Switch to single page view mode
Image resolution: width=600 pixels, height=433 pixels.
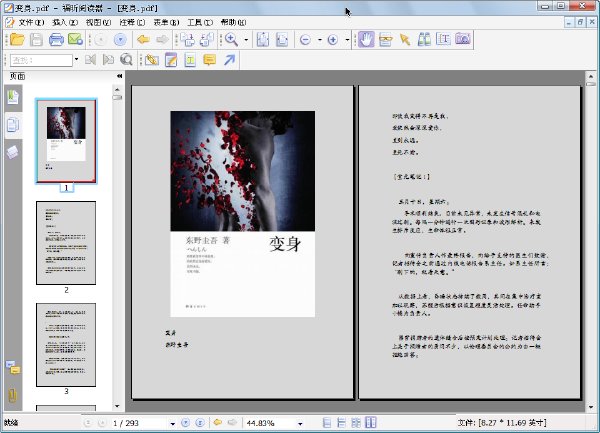(327, 423)
